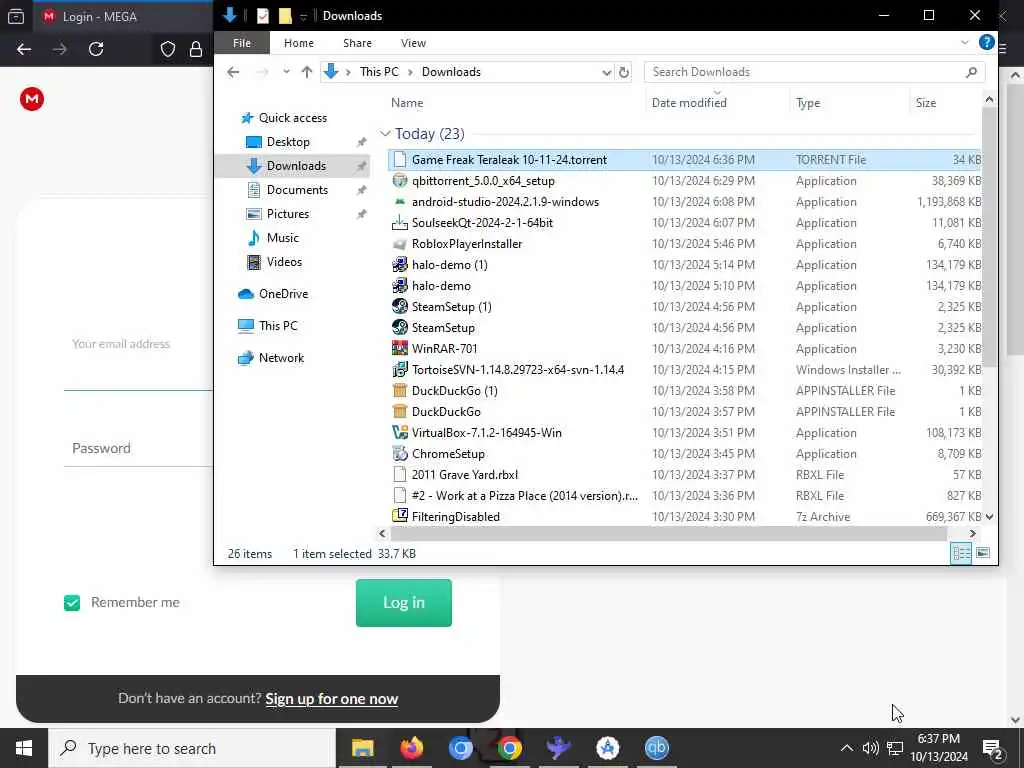The height and width of the screenshot is (768, 1024).
Task: Open the File menu in Explorer
Action: coord(242,42)
